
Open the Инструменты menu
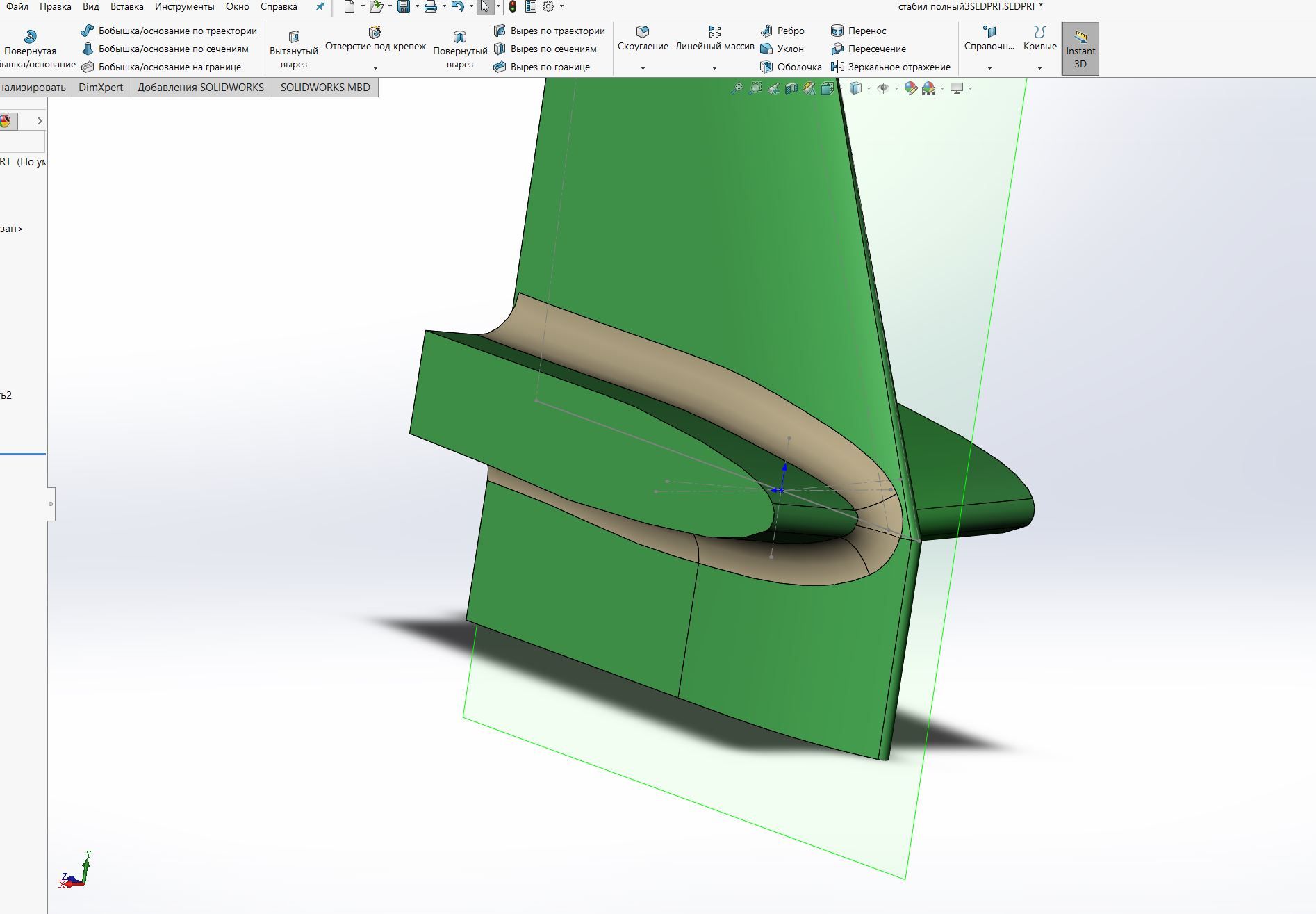pos(184,7)
